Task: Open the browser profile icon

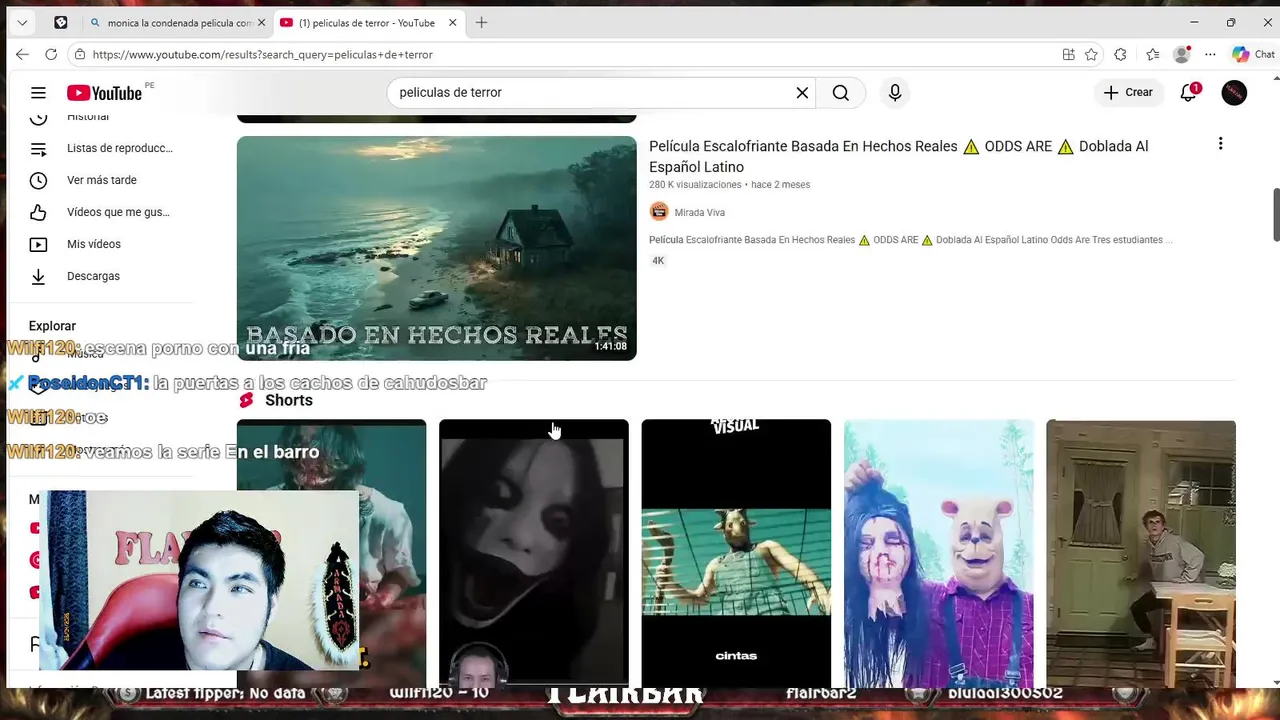Action: (x=1182, y=54)
